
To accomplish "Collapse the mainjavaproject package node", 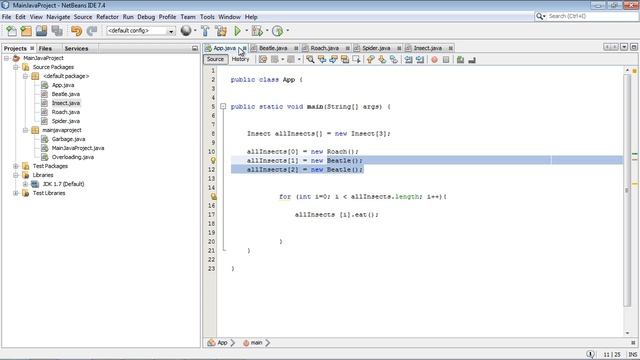I will tap(25, 130).
